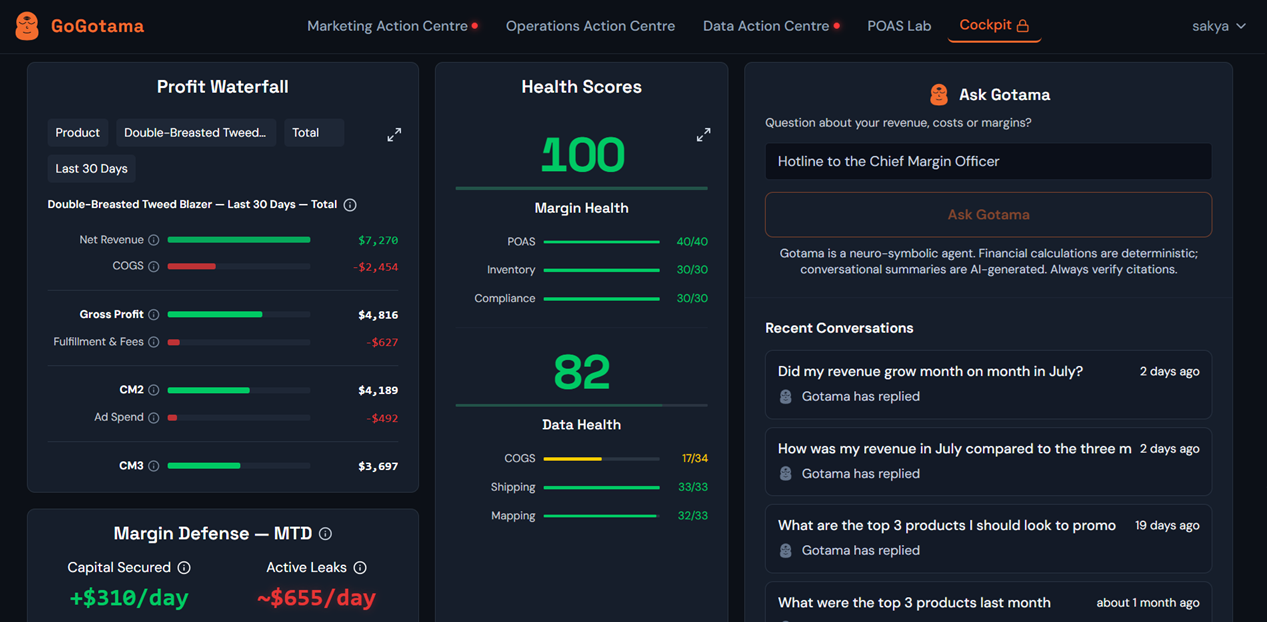This screenshot has height=622, width=1267.
Task: Select the Cockpit tab
Action: [x=994, y=26]
